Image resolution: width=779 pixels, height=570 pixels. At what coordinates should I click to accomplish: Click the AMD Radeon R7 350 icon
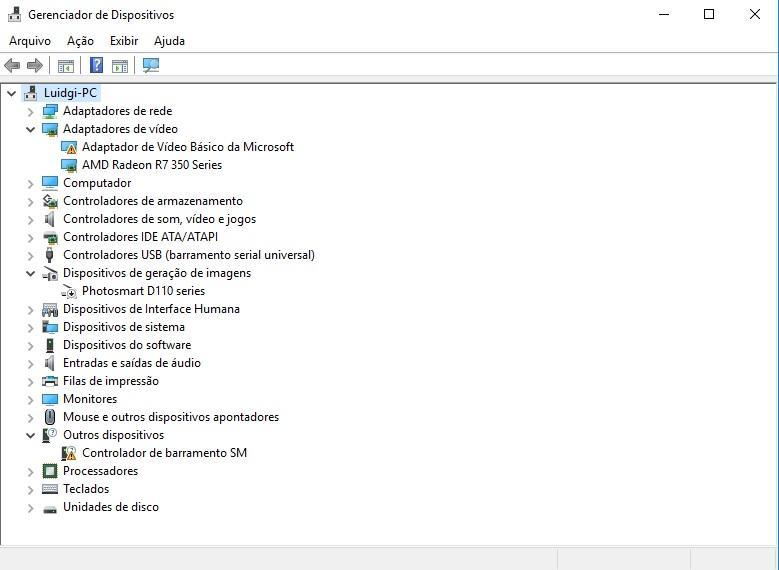point(69,165)
